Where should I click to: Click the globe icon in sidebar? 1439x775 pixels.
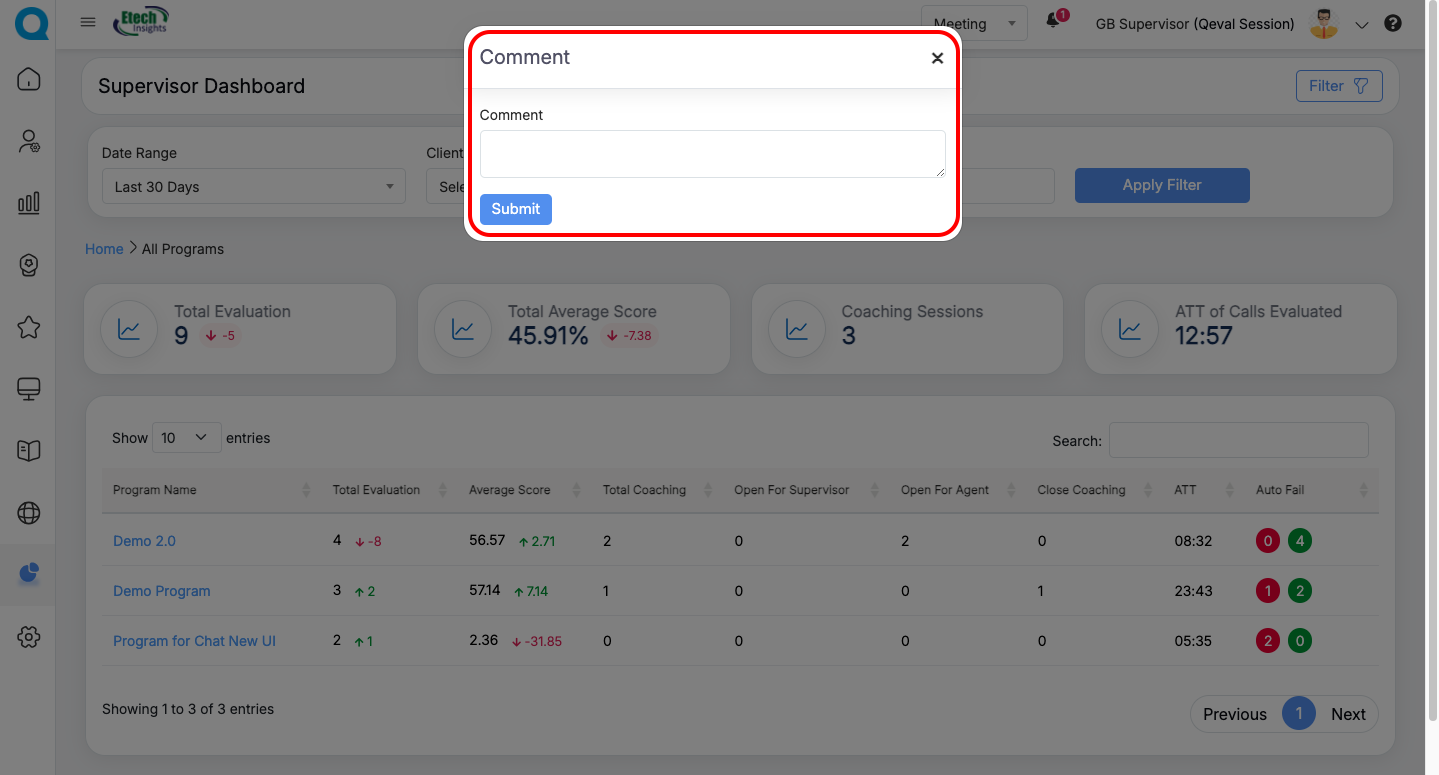coord(29,513)
